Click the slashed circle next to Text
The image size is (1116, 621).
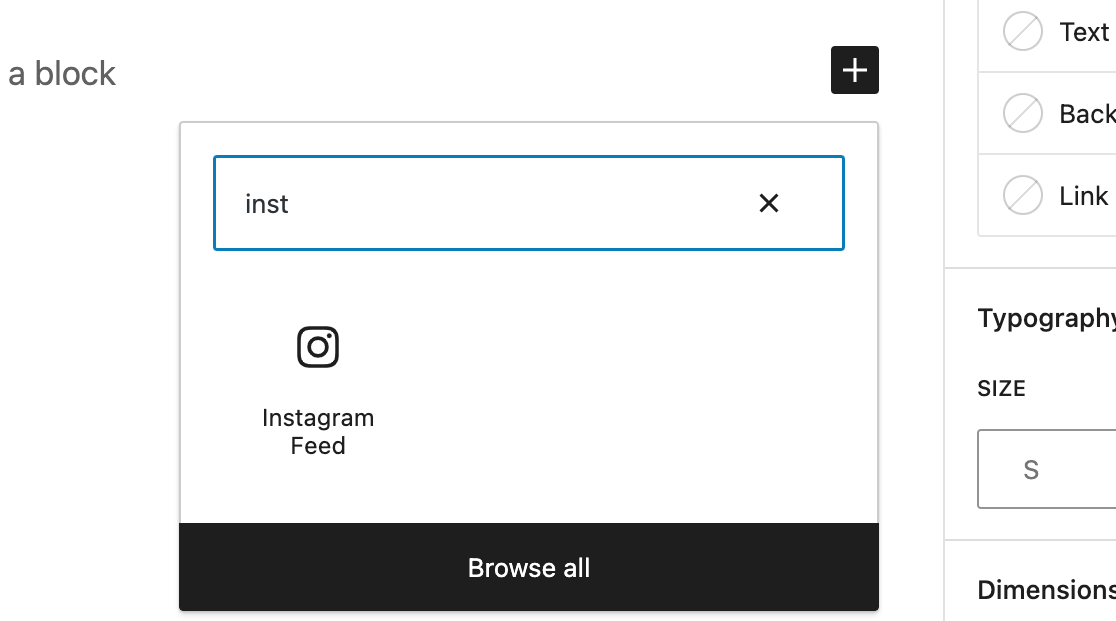[x=1022, y=31]
